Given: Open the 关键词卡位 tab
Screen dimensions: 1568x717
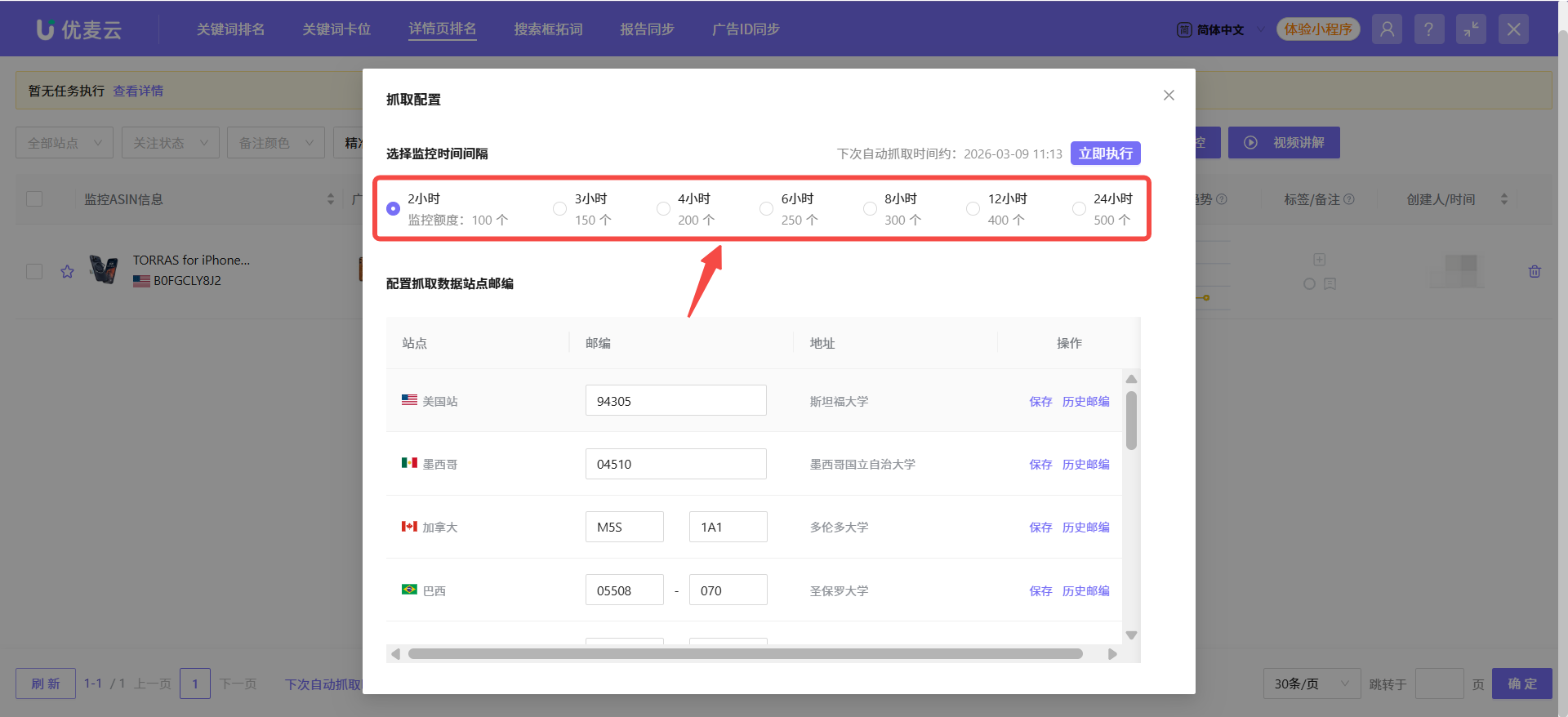Looking at the screenshot, I should tap(336, 29).
